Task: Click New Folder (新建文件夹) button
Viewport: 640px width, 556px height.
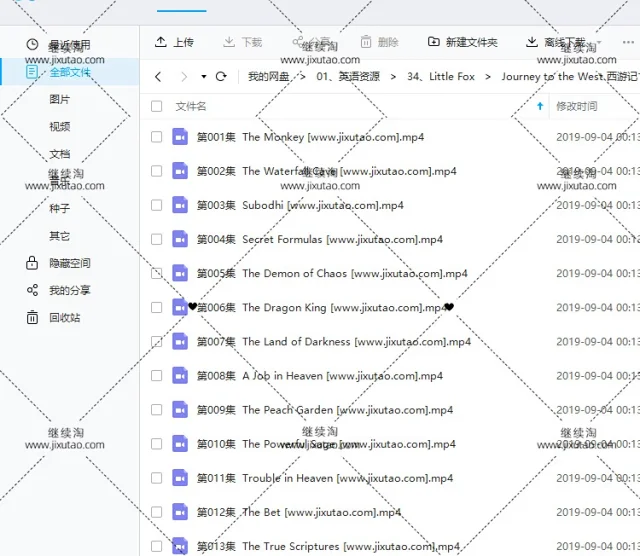Action: (462, 42)
